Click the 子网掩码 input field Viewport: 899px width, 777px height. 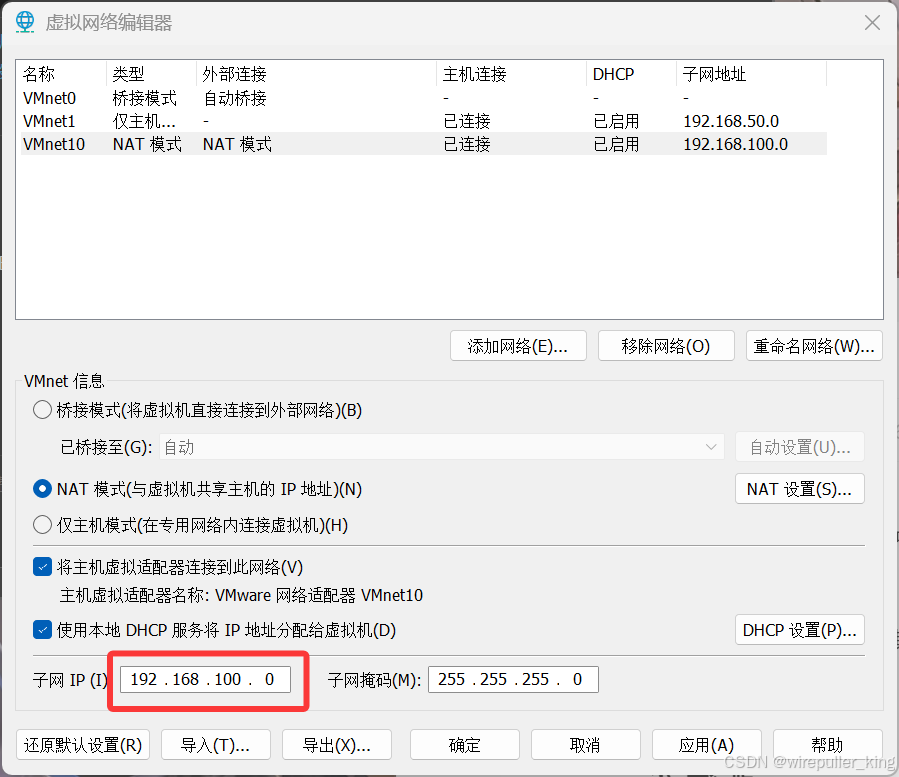click(513, 680)
